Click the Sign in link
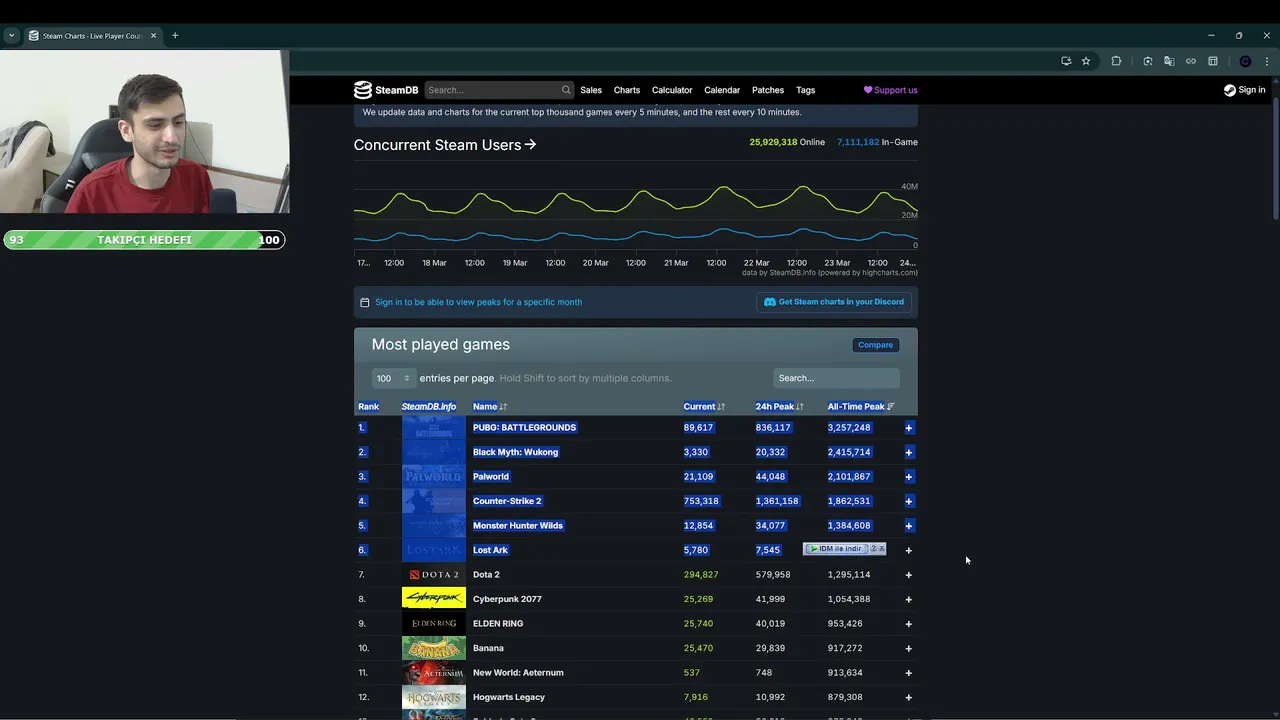Viewport: 1280px width, 720px height. pyautogui.click(x=1244, y=90)
